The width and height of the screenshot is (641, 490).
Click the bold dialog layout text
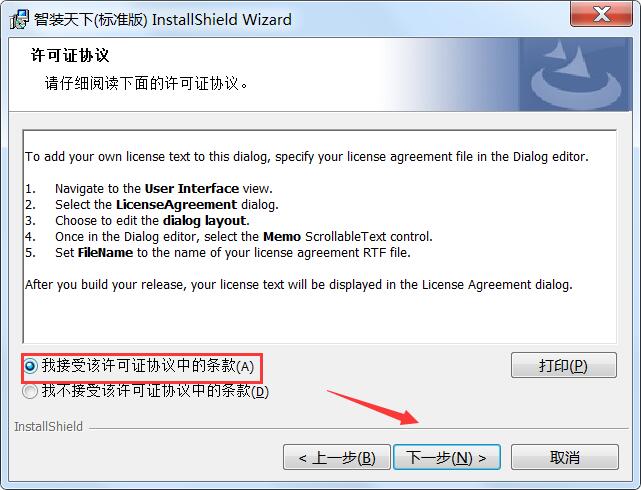(206, 221)
